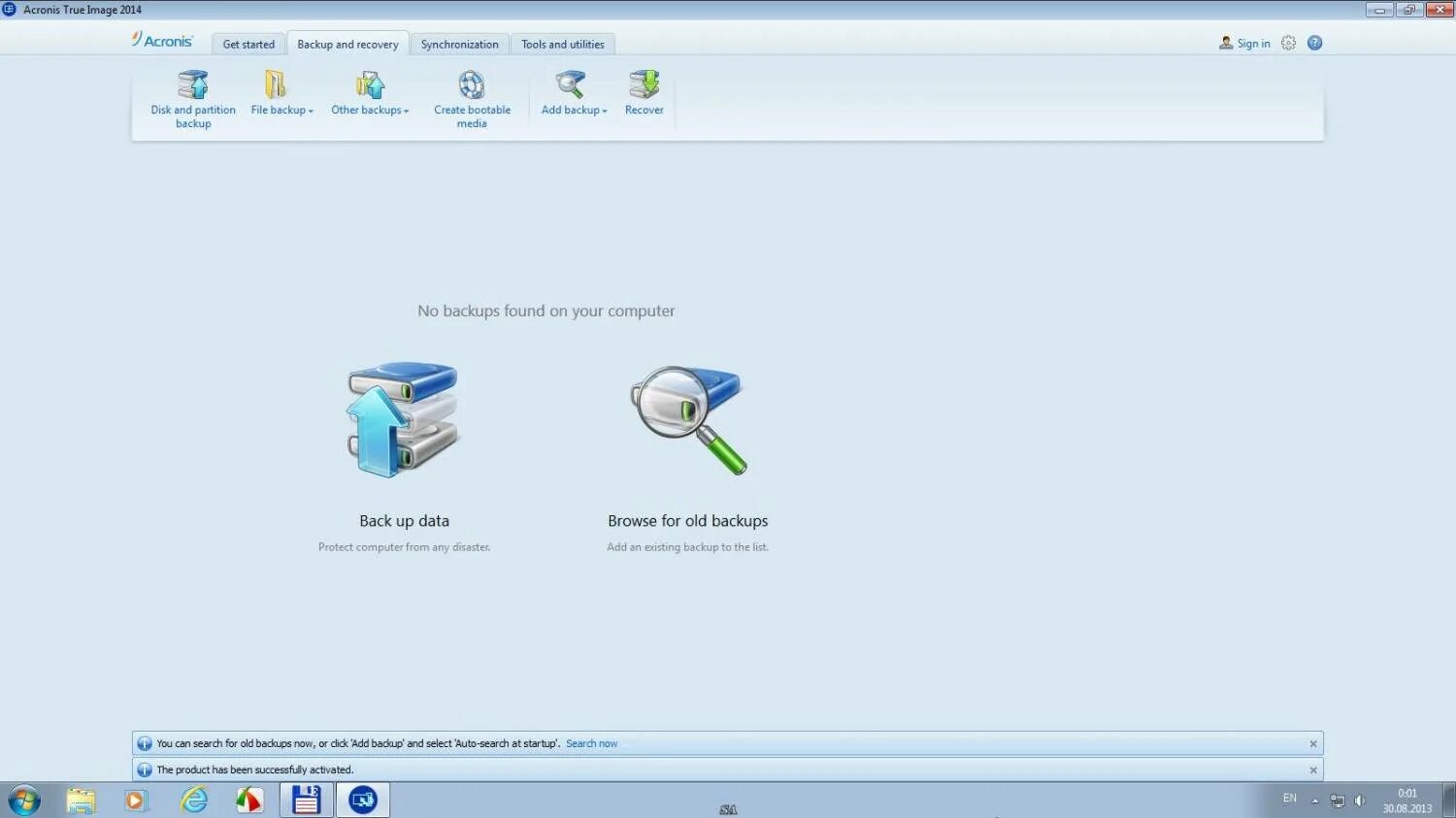This screenshot has width=1456, height=818.
Task: Open Windows Explorer from the taskbar
Action: coord(81,801)
